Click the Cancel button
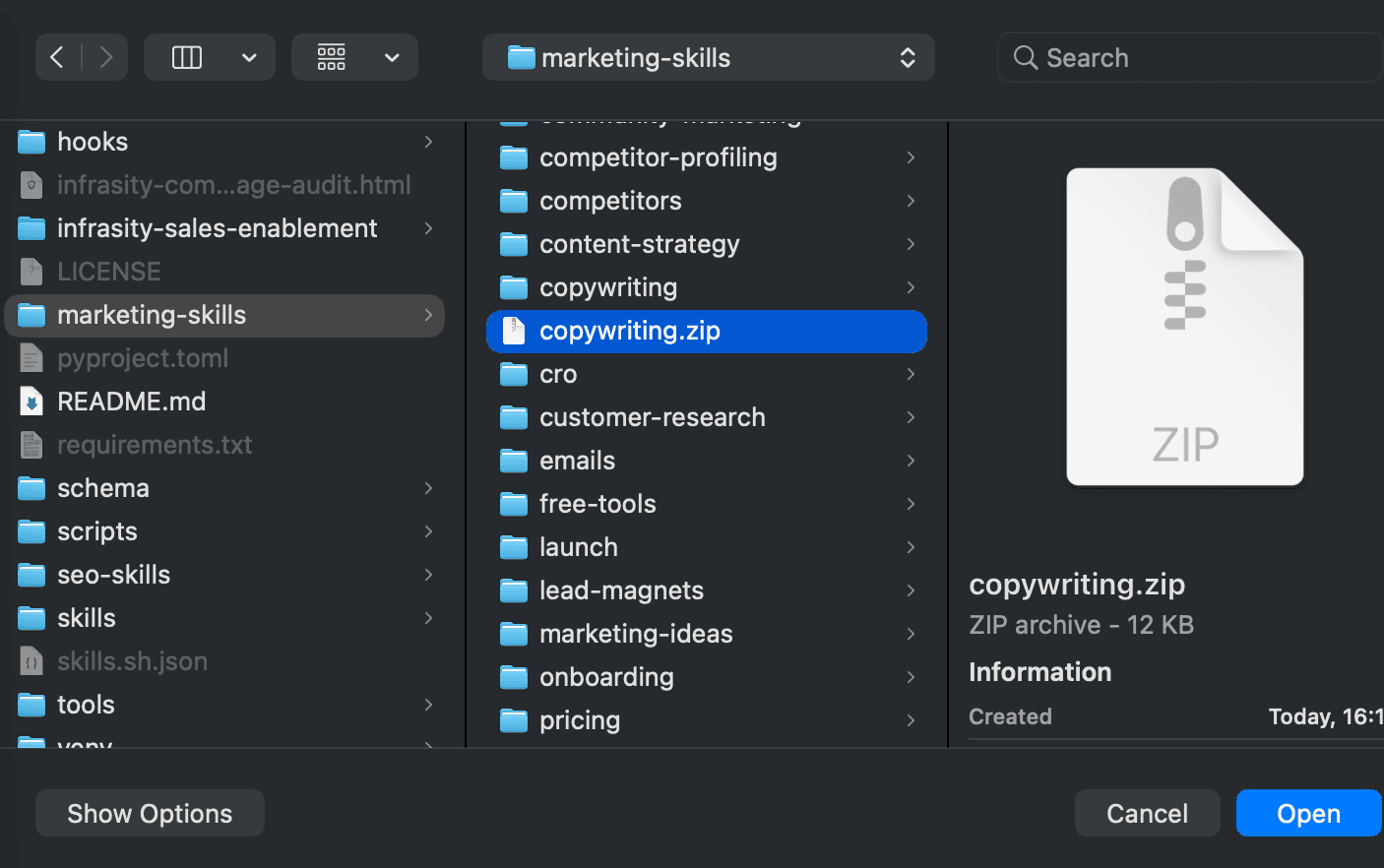 [1148, 813]
